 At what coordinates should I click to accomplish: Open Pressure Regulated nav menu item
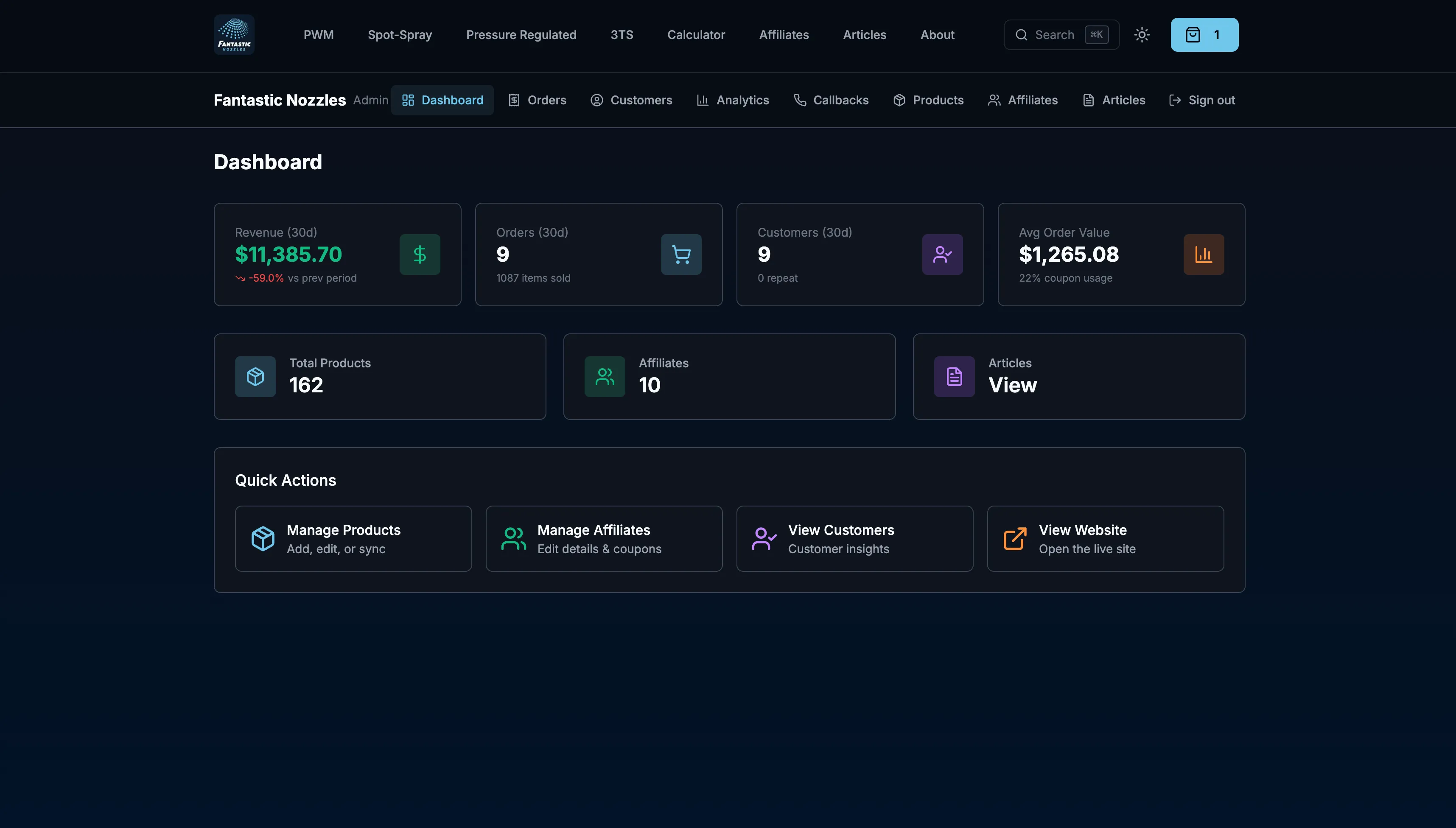coord(521,35)
